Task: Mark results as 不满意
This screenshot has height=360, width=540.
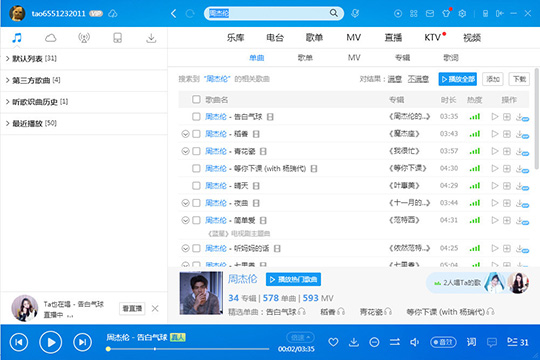Action: [x=418, y=79]
